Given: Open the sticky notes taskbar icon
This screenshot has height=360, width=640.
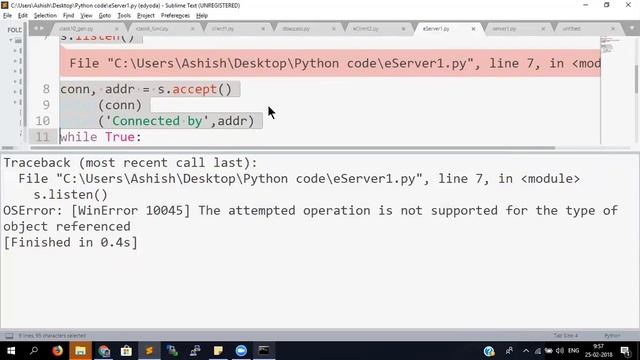Looking at the screenshot, I should (x=218, y=351).
